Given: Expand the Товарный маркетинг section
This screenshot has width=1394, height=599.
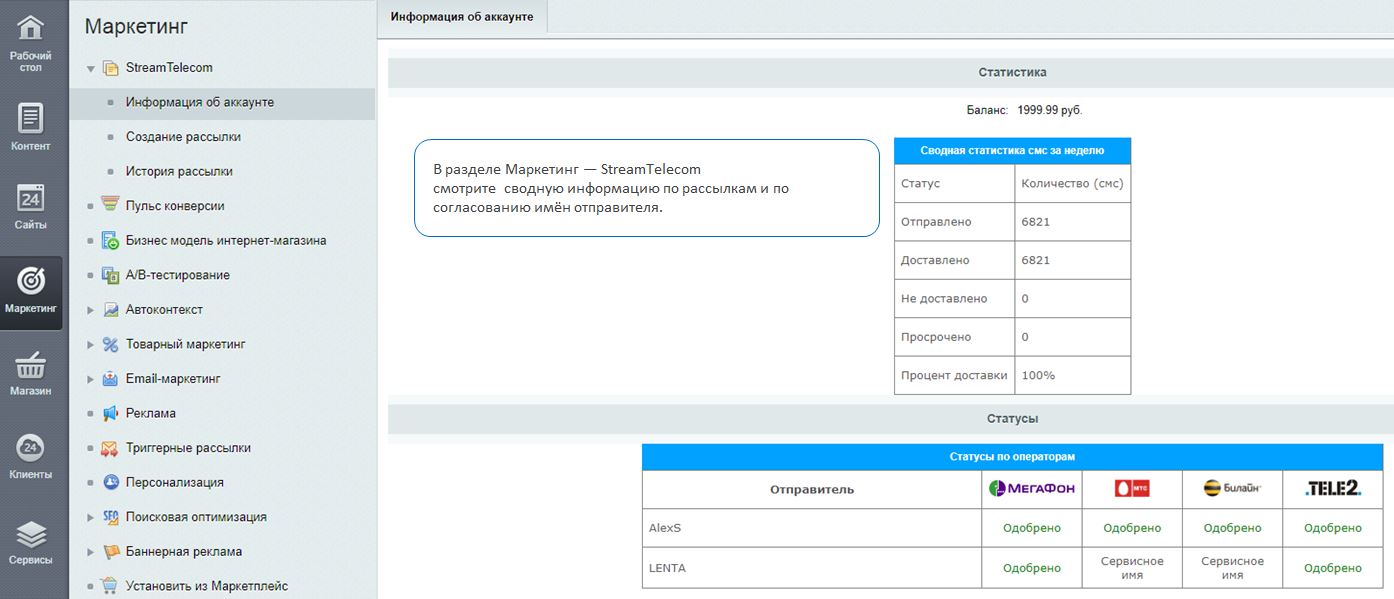Looking at the screenshot, I should click(91, 345).
